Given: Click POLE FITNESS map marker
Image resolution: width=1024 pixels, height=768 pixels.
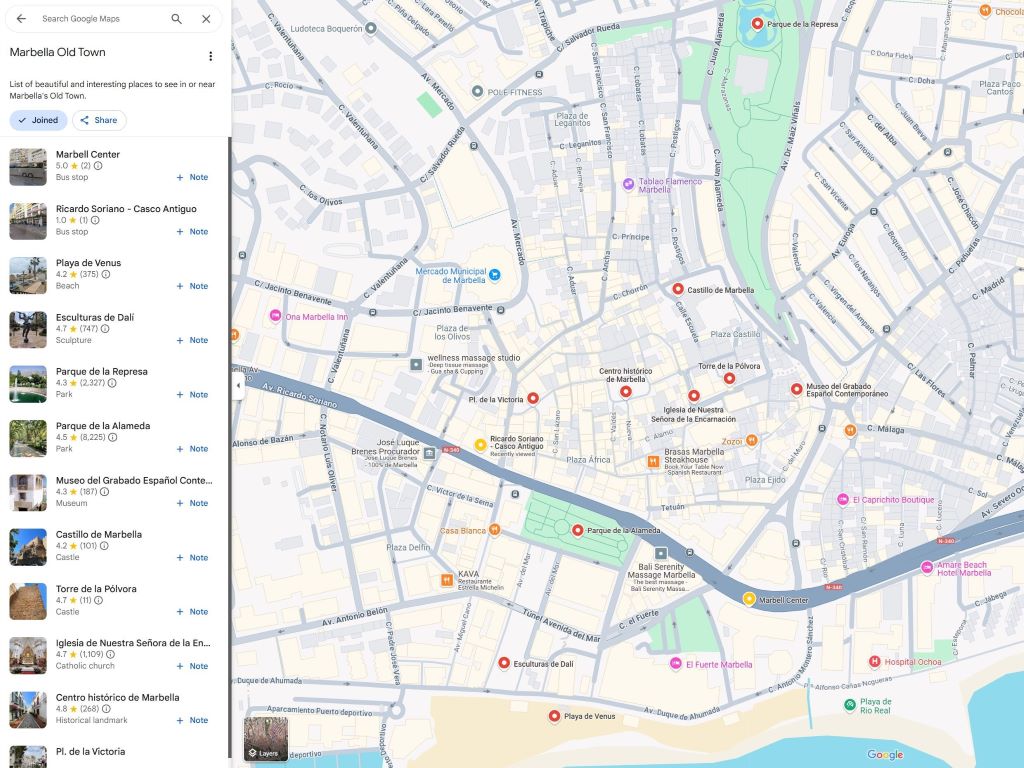Looking at the screenshot, I should point(477,91).
